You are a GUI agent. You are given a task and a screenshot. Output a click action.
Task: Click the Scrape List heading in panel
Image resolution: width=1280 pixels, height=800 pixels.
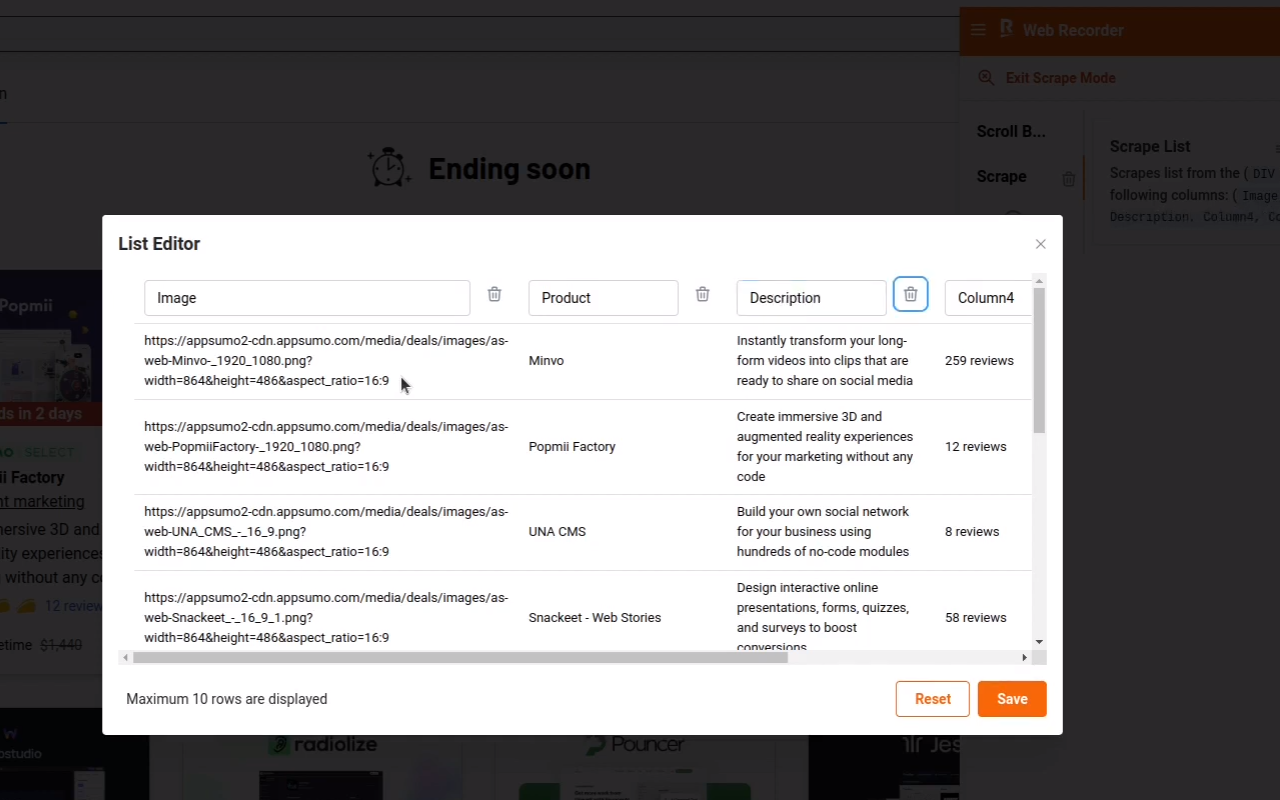1150,146
